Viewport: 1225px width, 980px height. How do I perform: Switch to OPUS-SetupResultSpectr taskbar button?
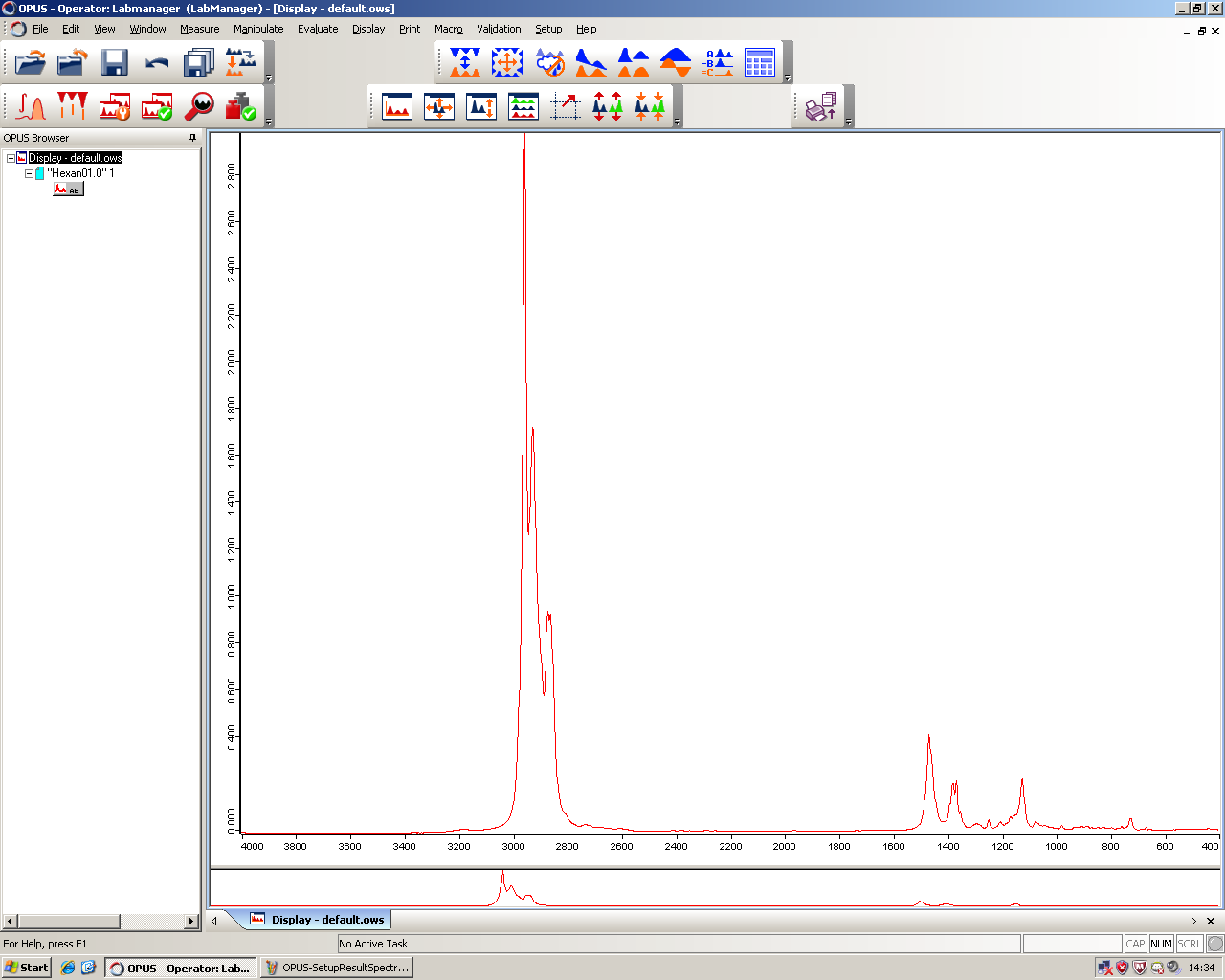coord(337,968)
